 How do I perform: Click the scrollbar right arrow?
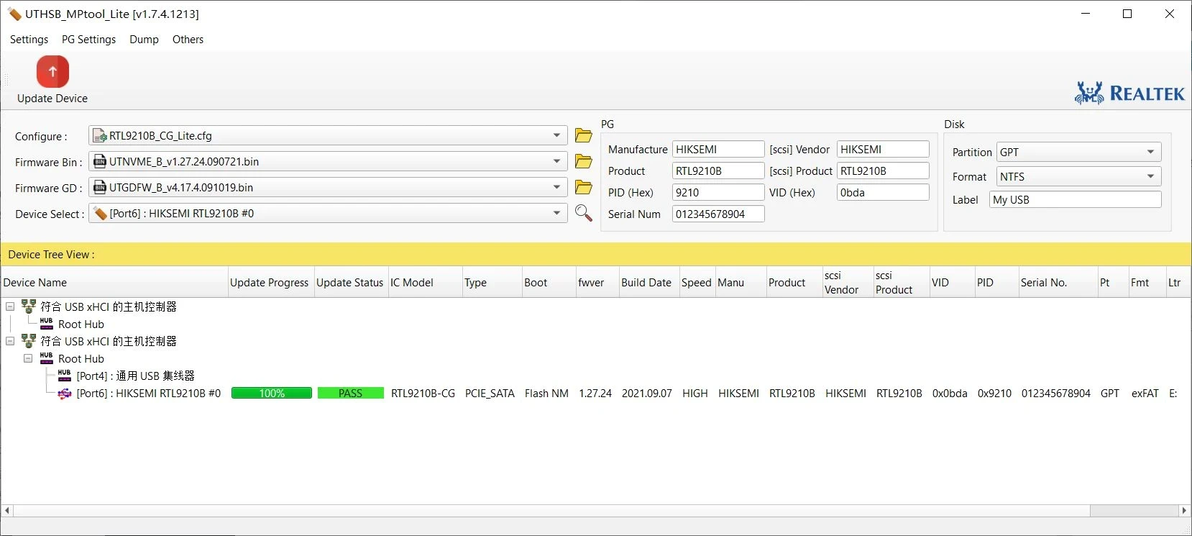(x=1184, y=509)
